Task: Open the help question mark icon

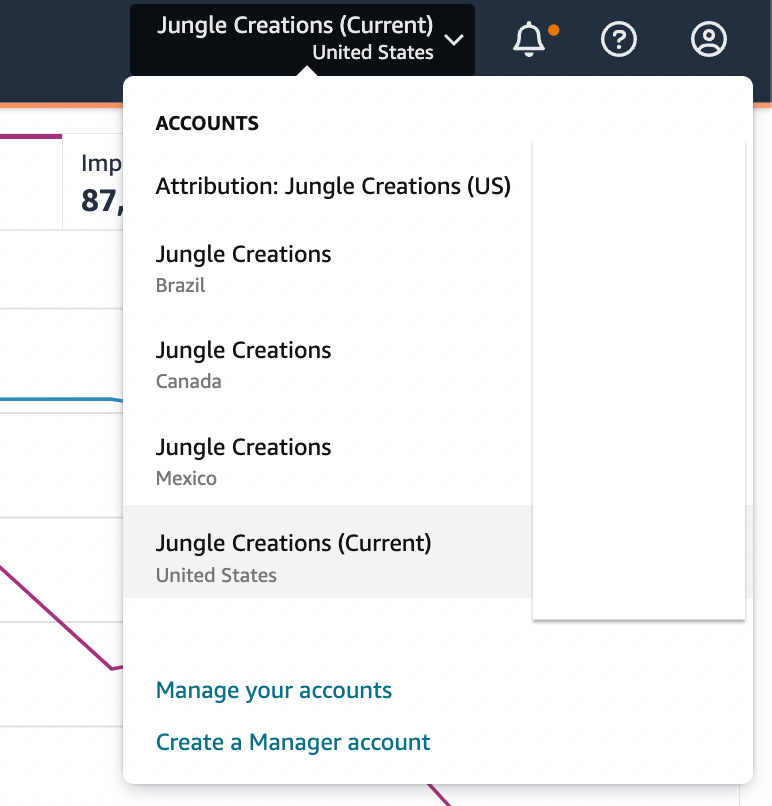Action: pos(618,39)
